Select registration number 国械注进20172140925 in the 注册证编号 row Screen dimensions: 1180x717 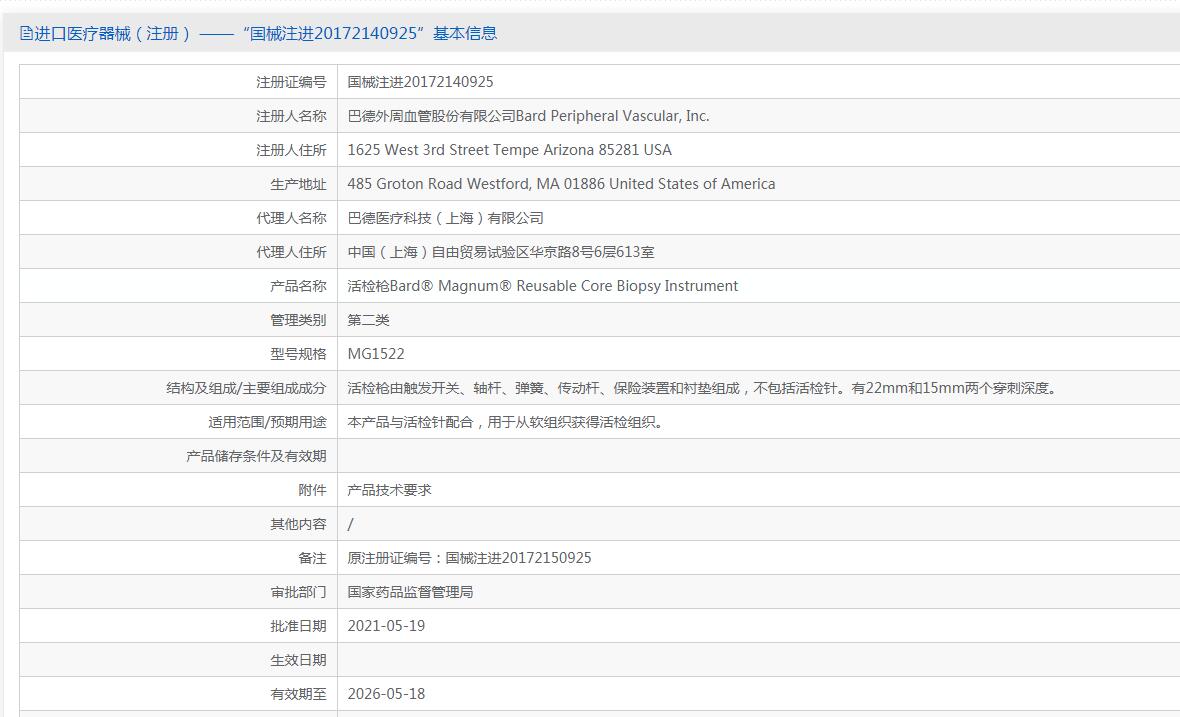pyautogui.click(x=420, y=82)
